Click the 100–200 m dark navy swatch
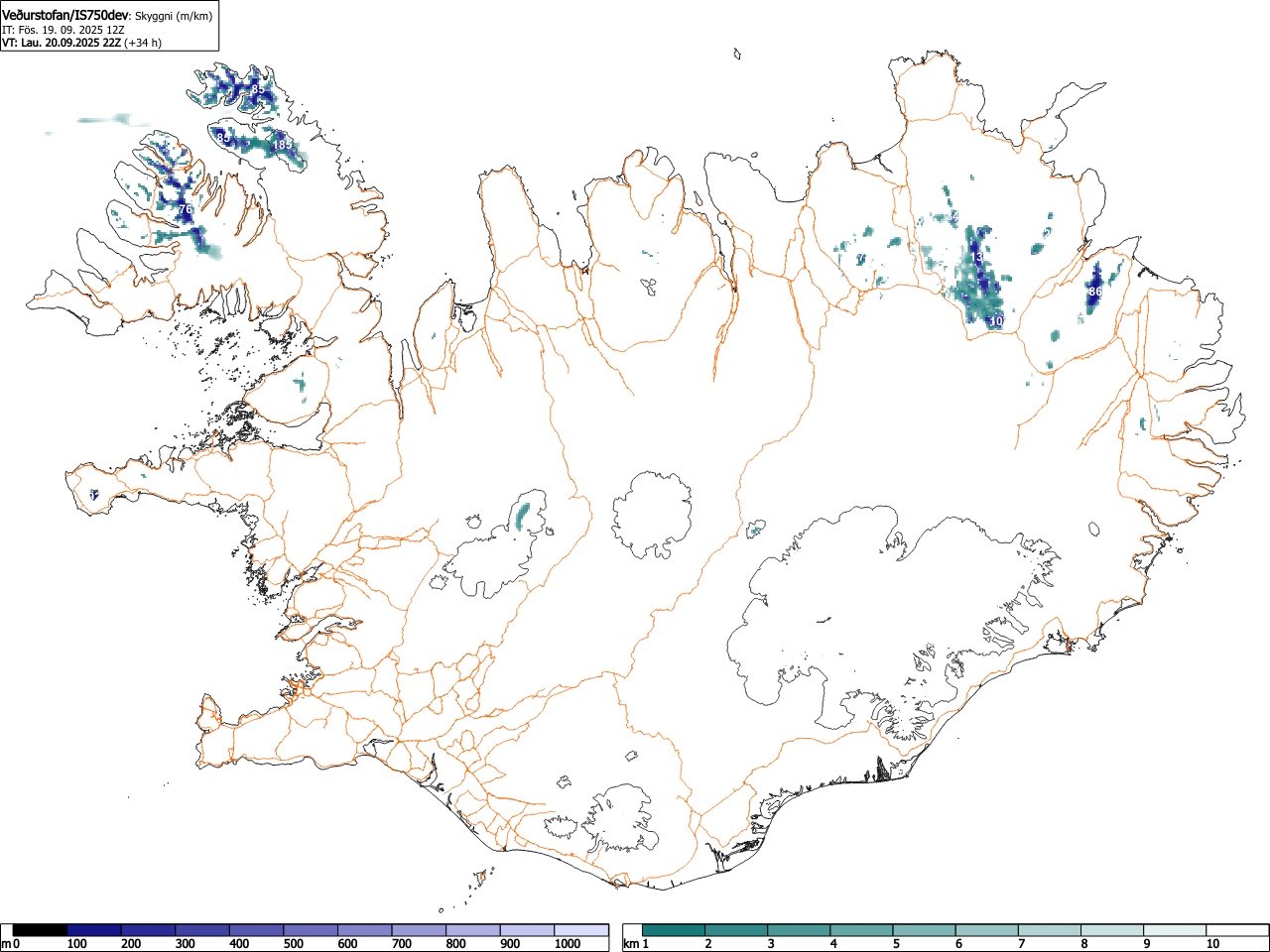 94,930
